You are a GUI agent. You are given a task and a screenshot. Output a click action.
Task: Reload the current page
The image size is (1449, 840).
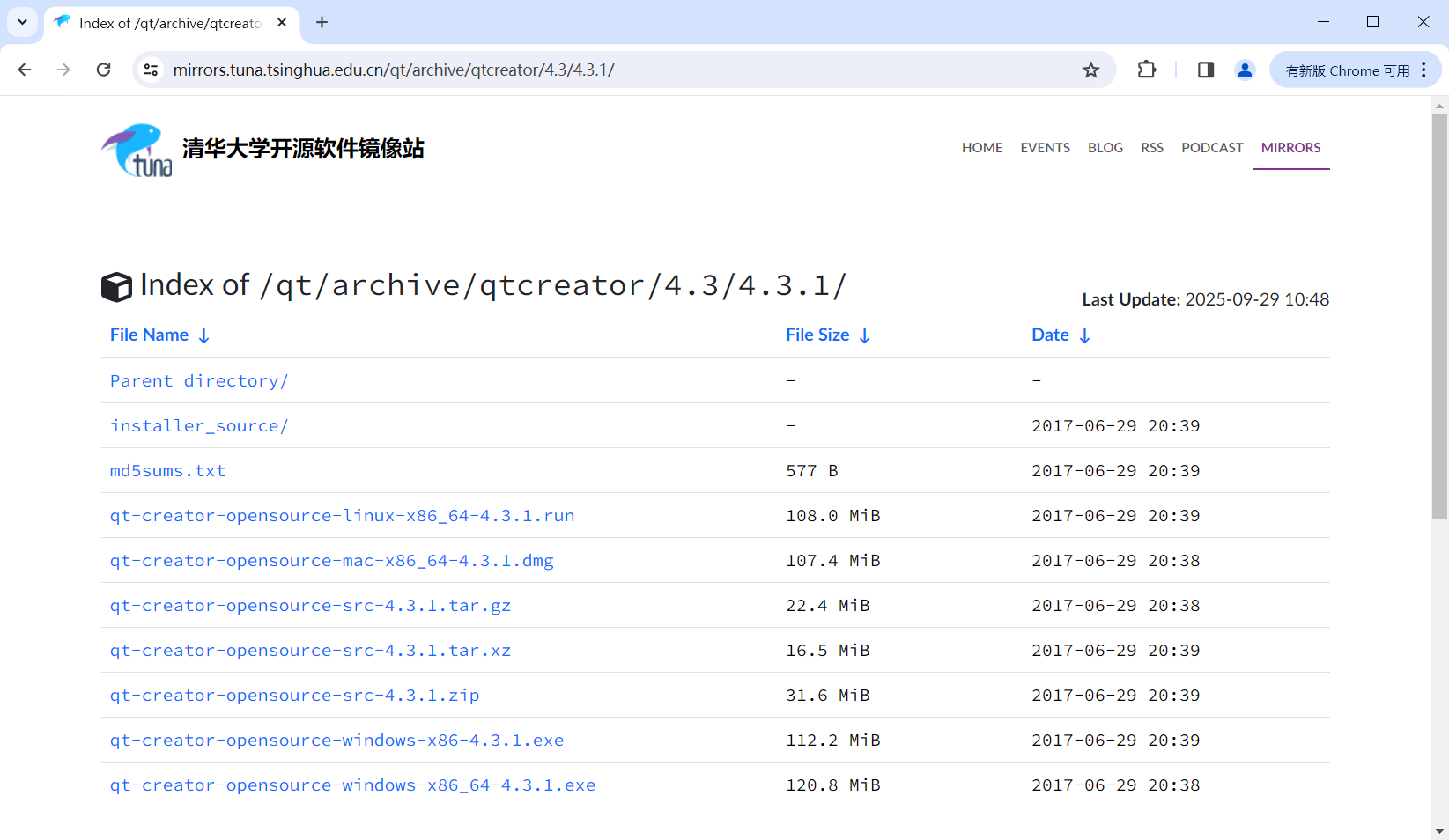click(104, 70)
